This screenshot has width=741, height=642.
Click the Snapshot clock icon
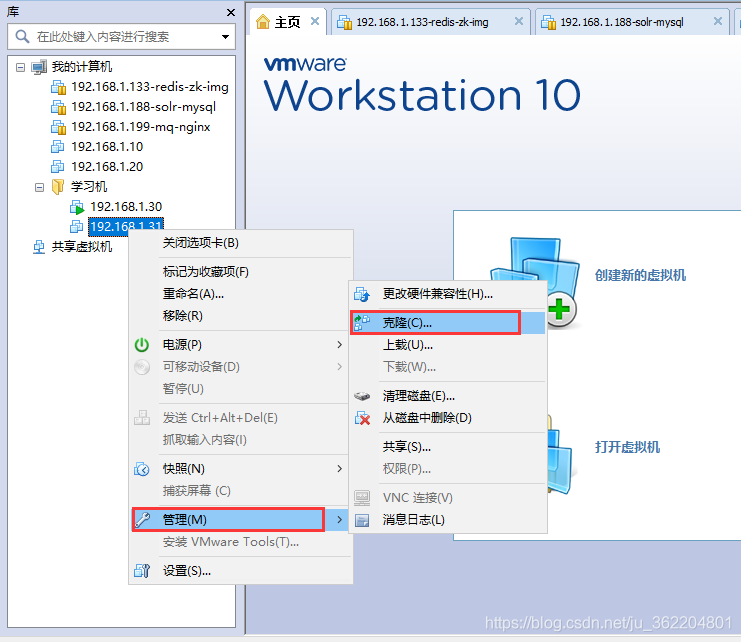pos(142,469)
